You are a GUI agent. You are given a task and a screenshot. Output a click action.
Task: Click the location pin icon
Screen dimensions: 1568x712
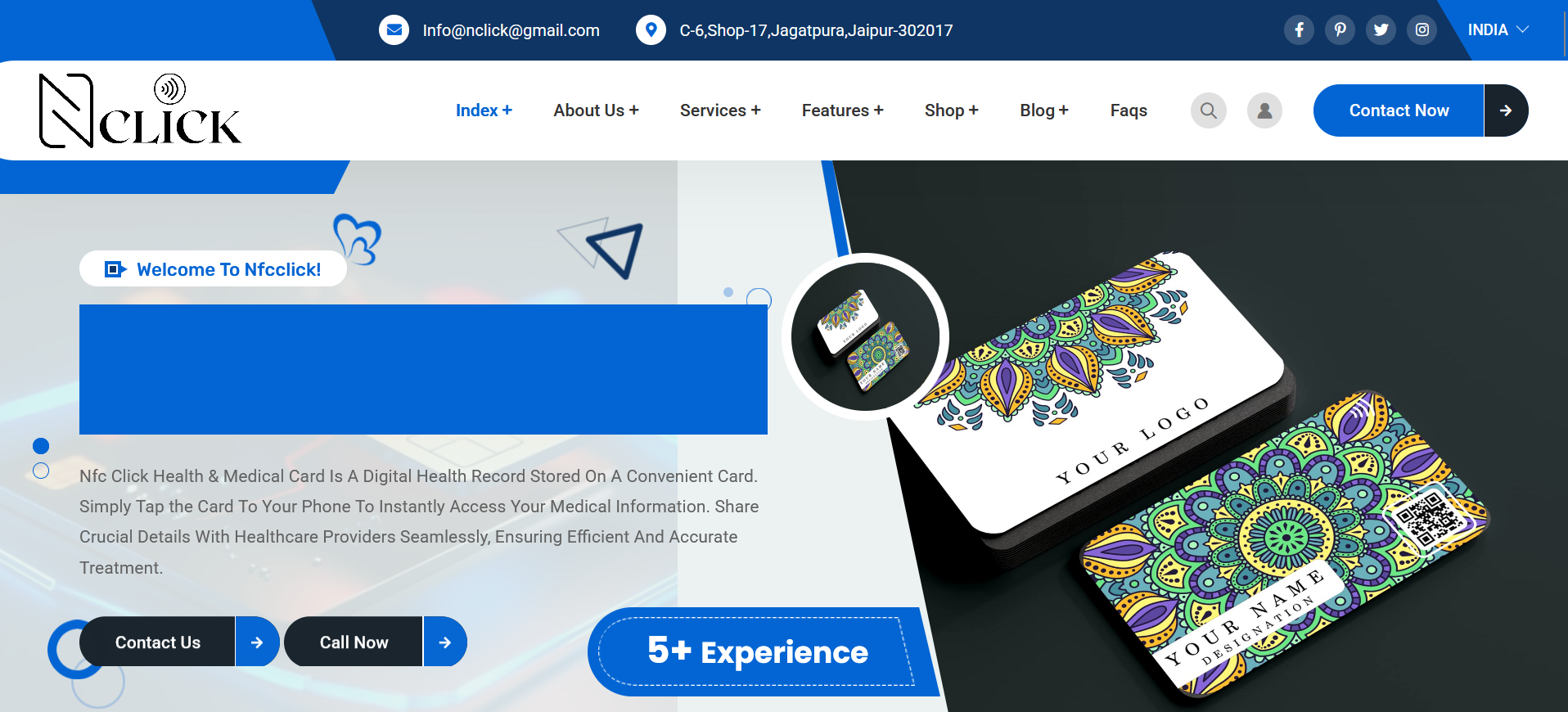point(651,30)
